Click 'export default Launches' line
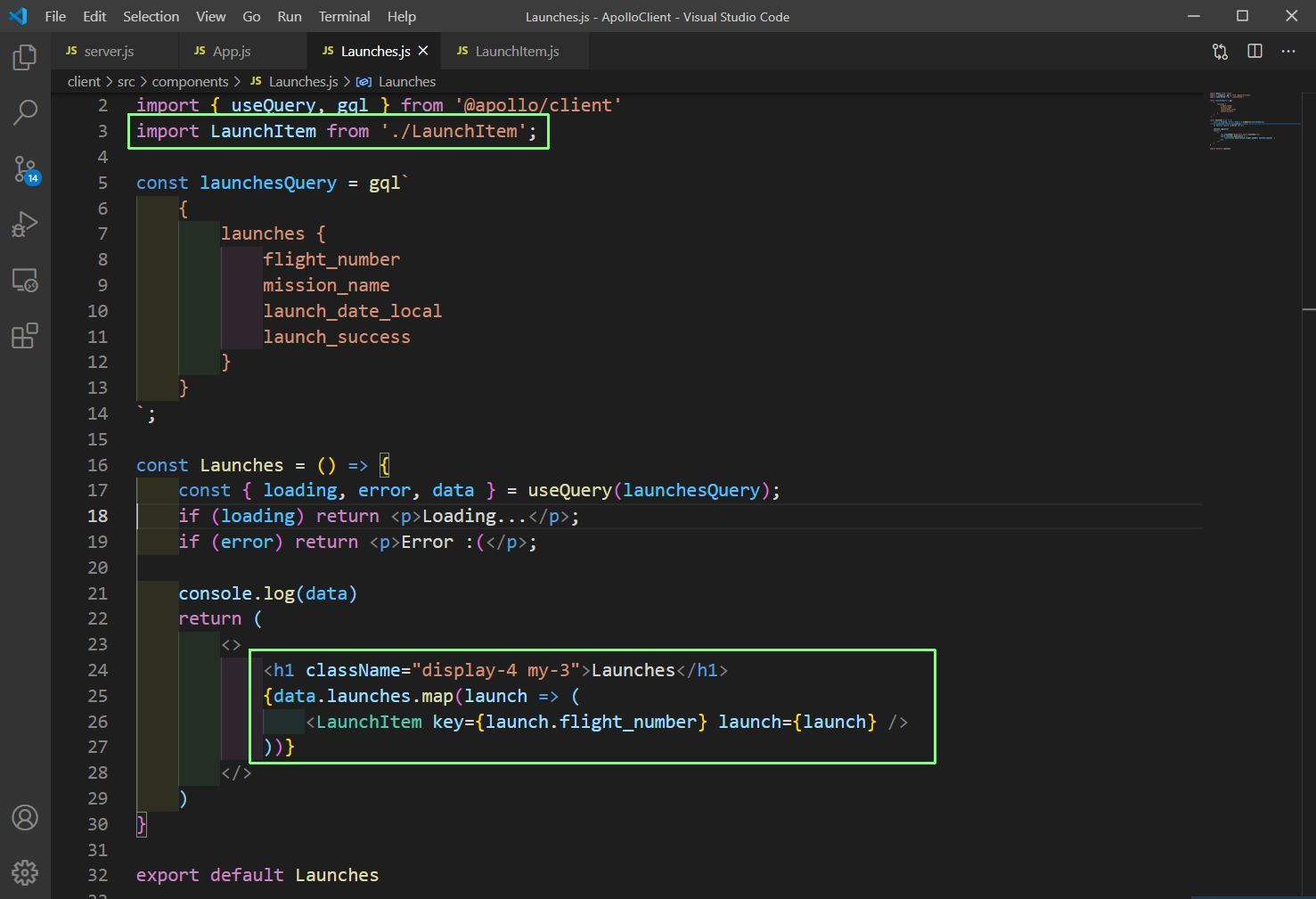Screen dimensions: 1316x899 tap(257, 875)
